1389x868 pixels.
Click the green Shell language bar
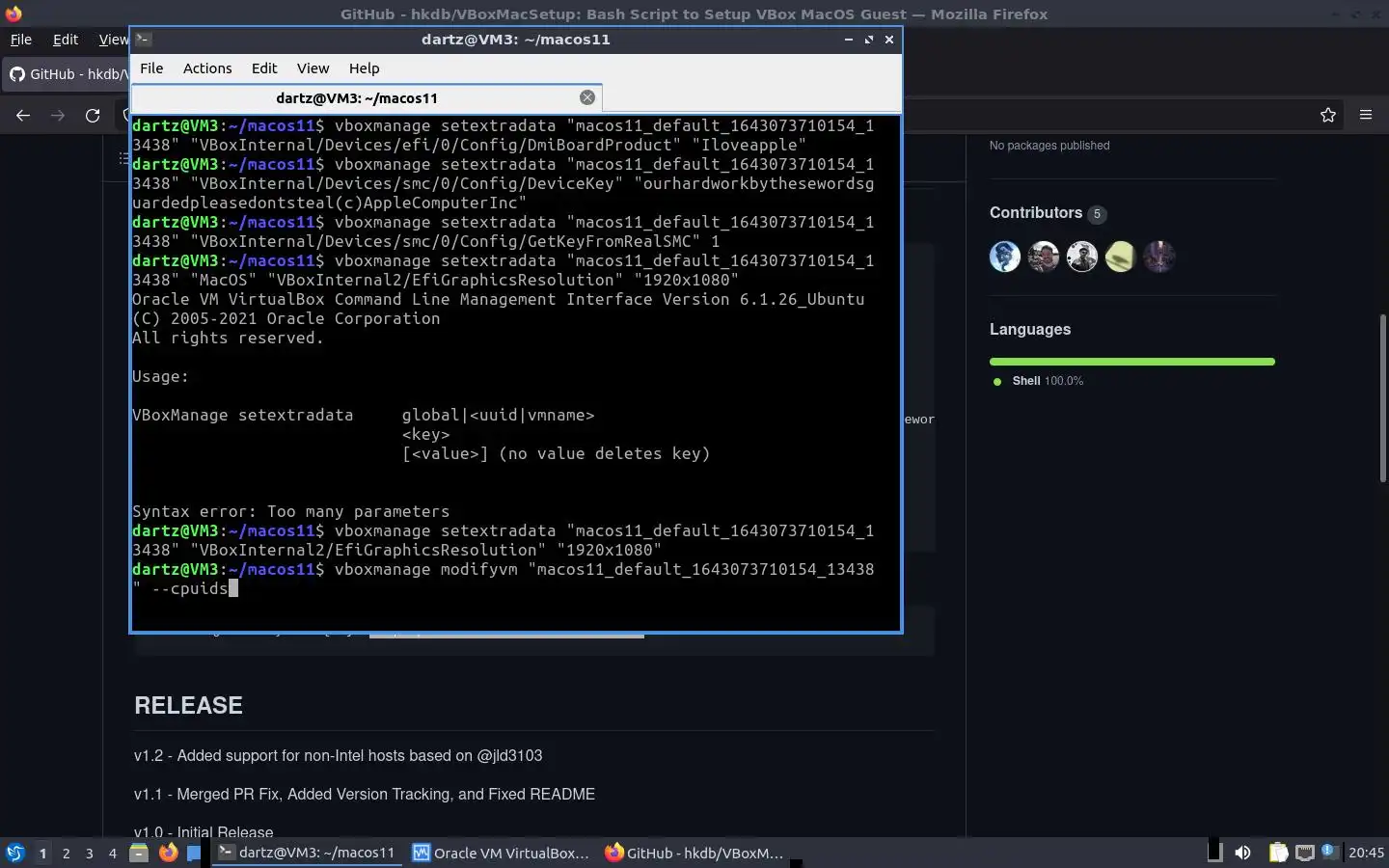coord(1132,362)
